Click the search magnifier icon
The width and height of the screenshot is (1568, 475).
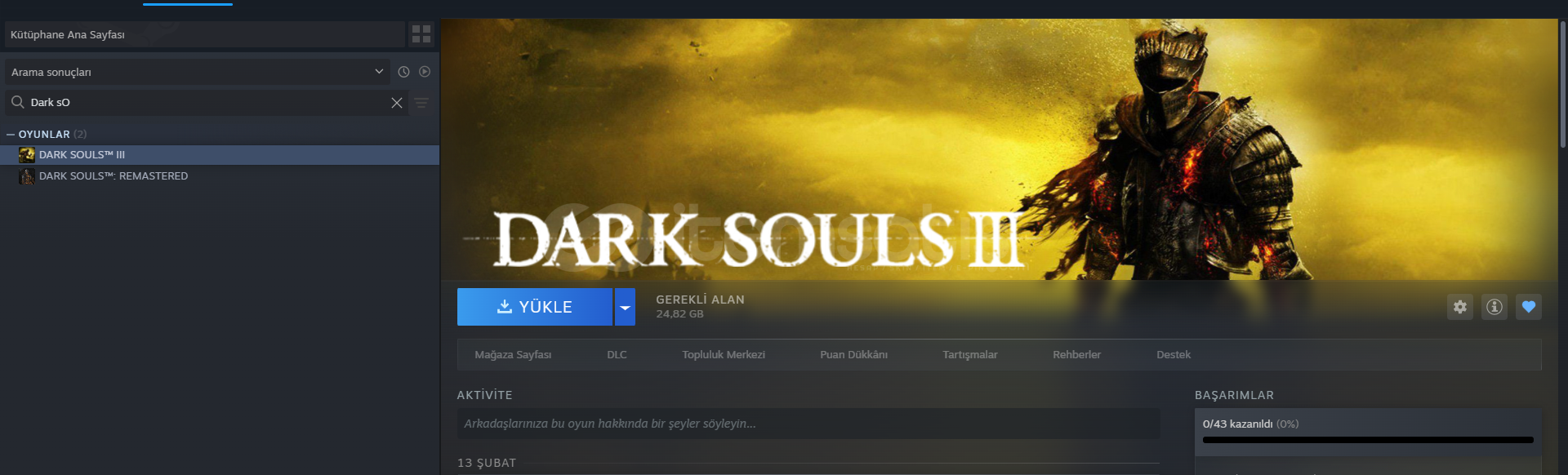pyautogui.click(x=17, y=102)
